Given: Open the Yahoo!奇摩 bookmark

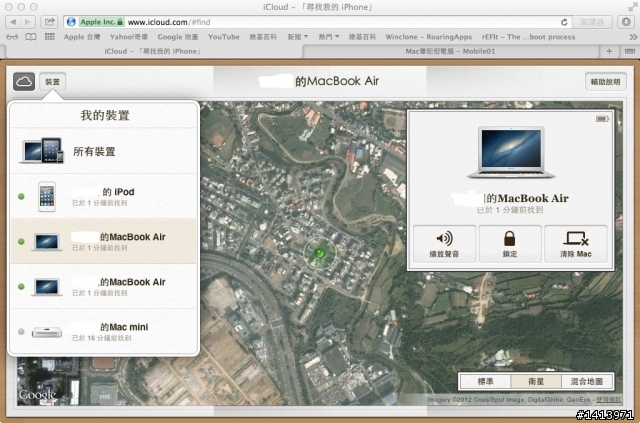Looking at the screenshot, I should point(129,37).
